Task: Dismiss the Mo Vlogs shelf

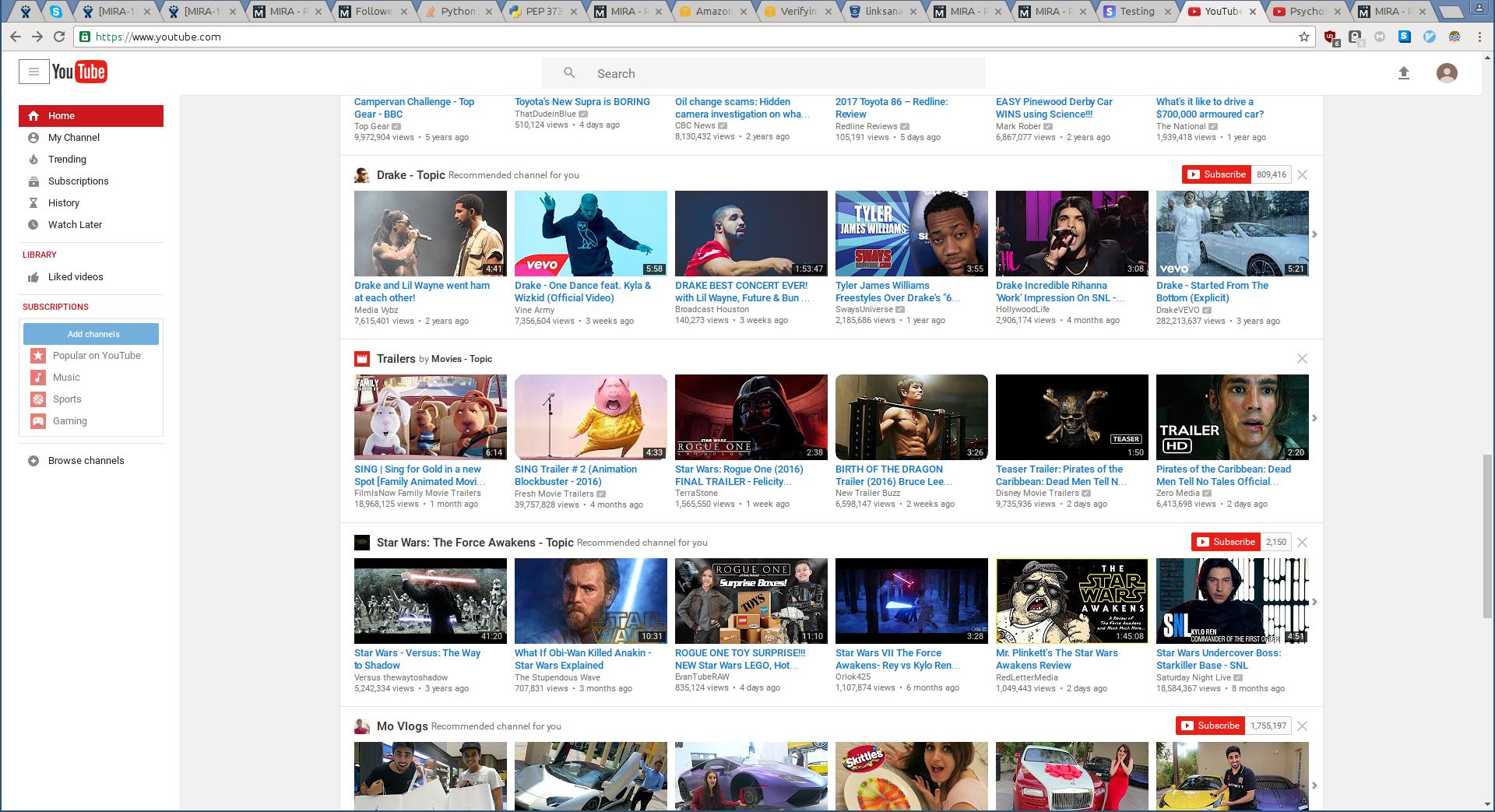Action: click(1302, 726)
